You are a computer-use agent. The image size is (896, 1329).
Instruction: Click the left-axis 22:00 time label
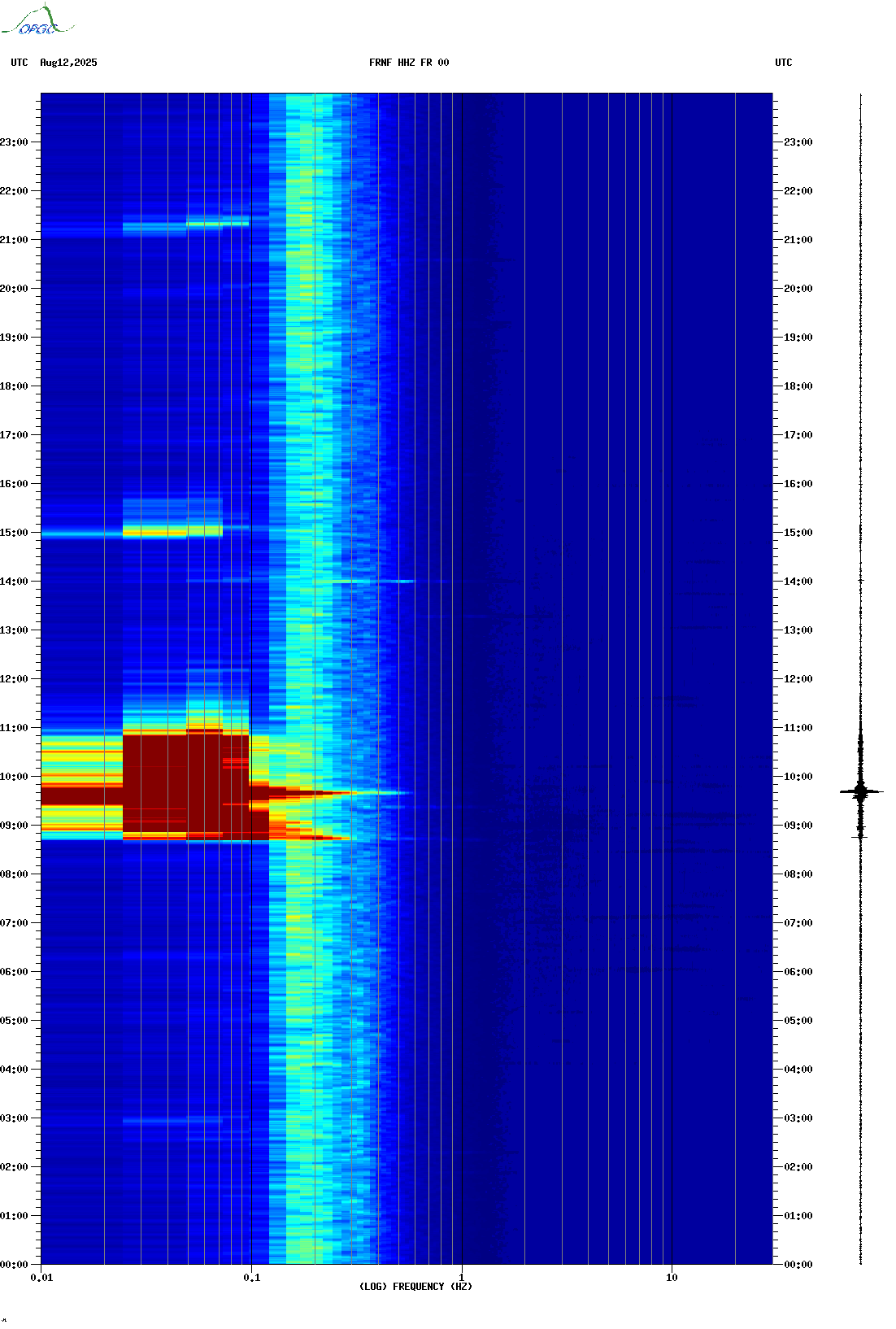click(x=14, y=191)
